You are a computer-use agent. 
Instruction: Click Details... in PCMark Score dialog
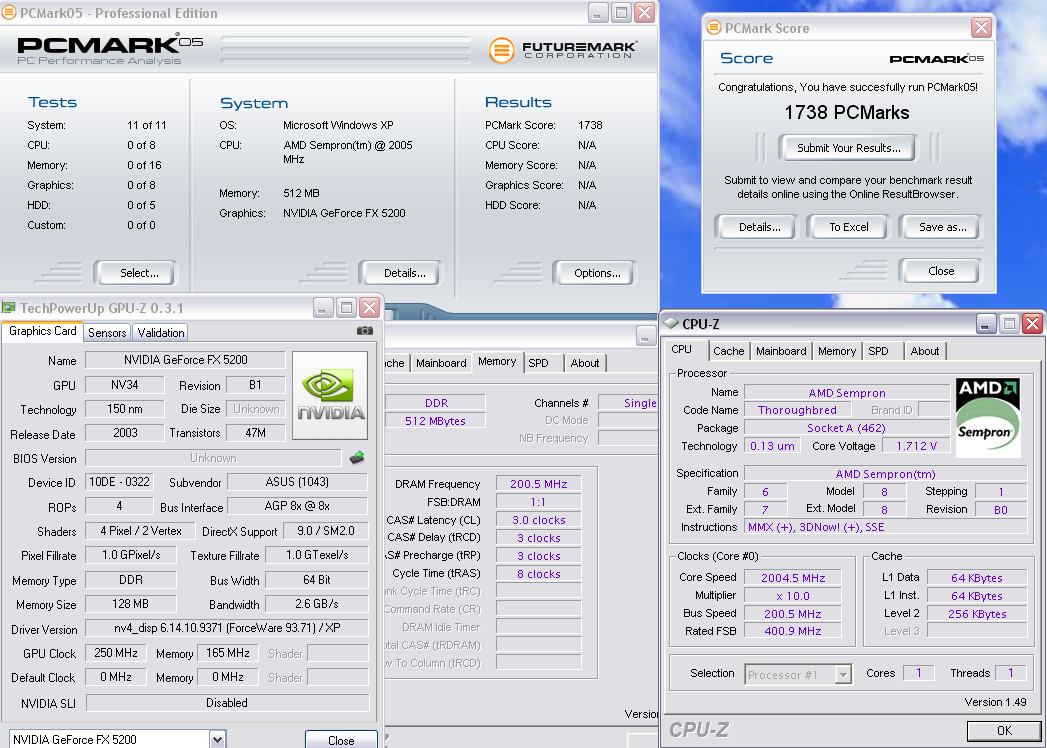(759, 227)
